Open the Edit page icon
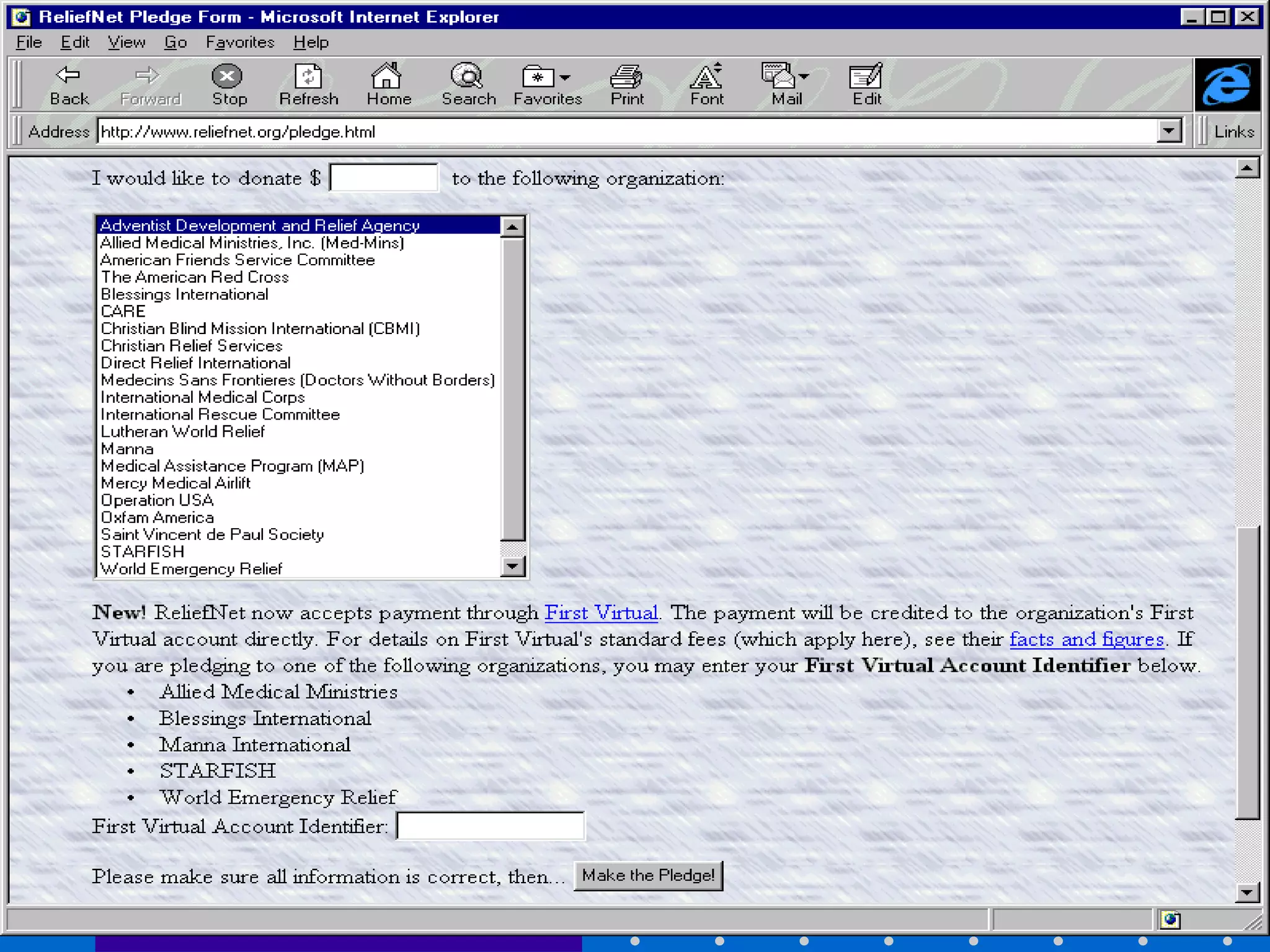 866,84
